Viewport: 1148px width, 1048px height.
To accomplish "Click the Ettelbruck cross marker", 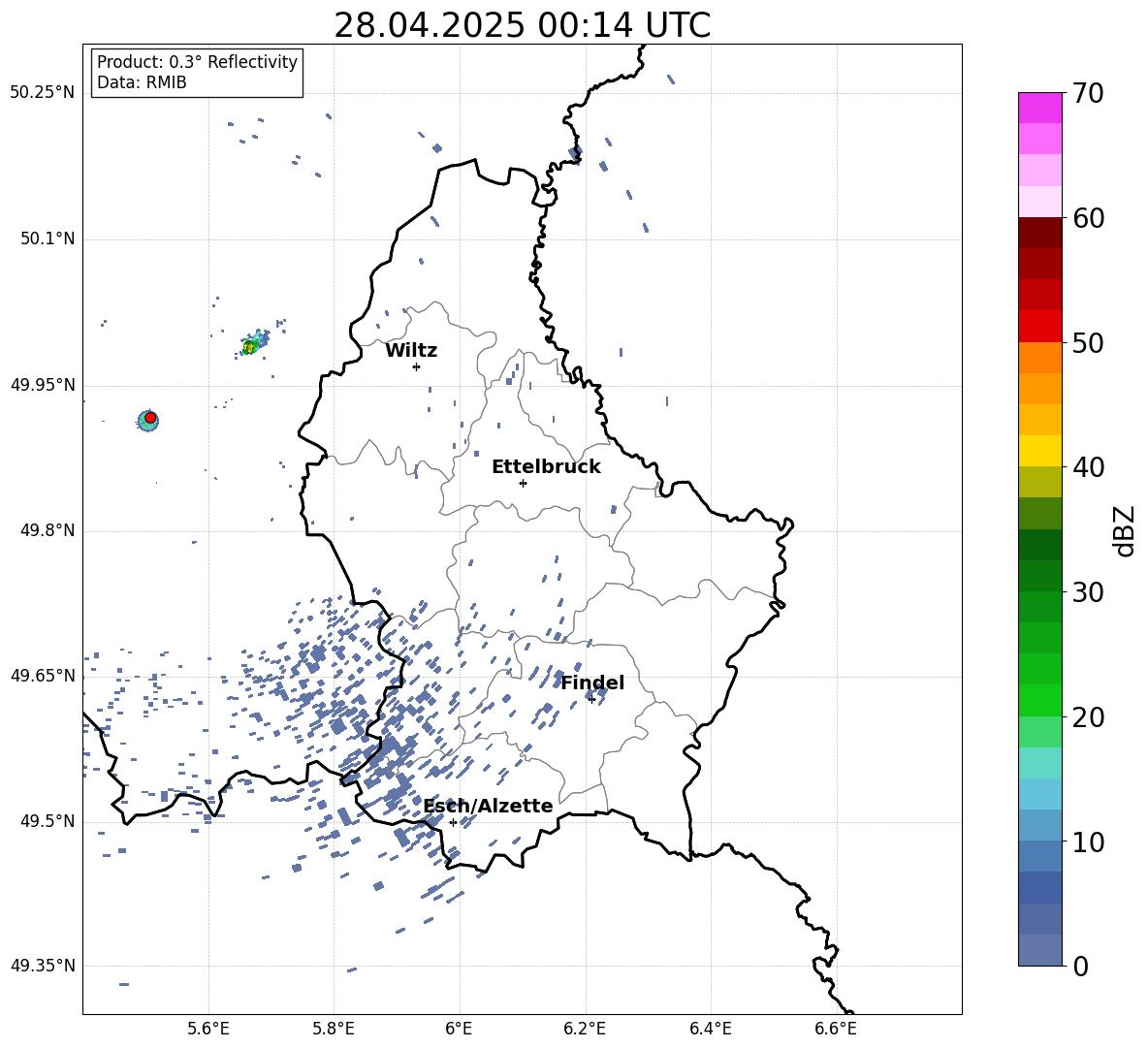I will (x=523, y=483).
